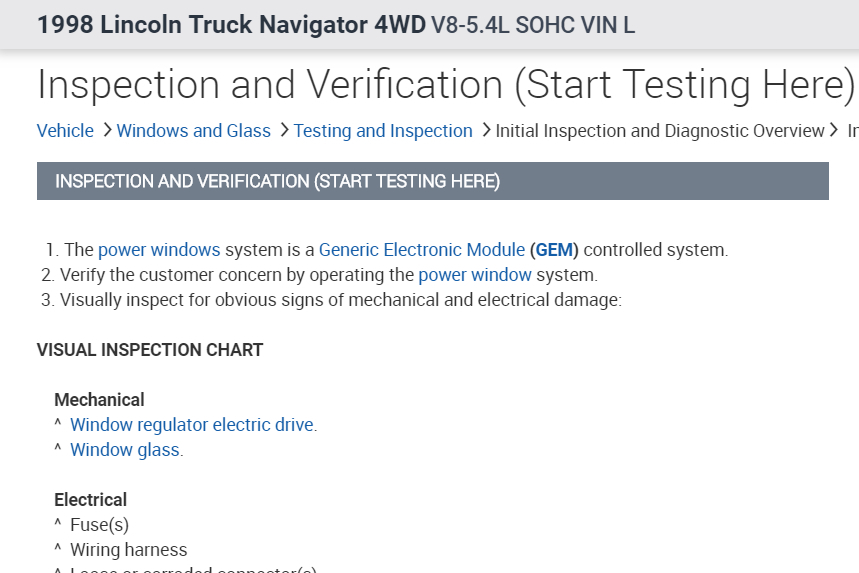Open the Window glass link
This screenshot has width=859, height=573.
126,450
